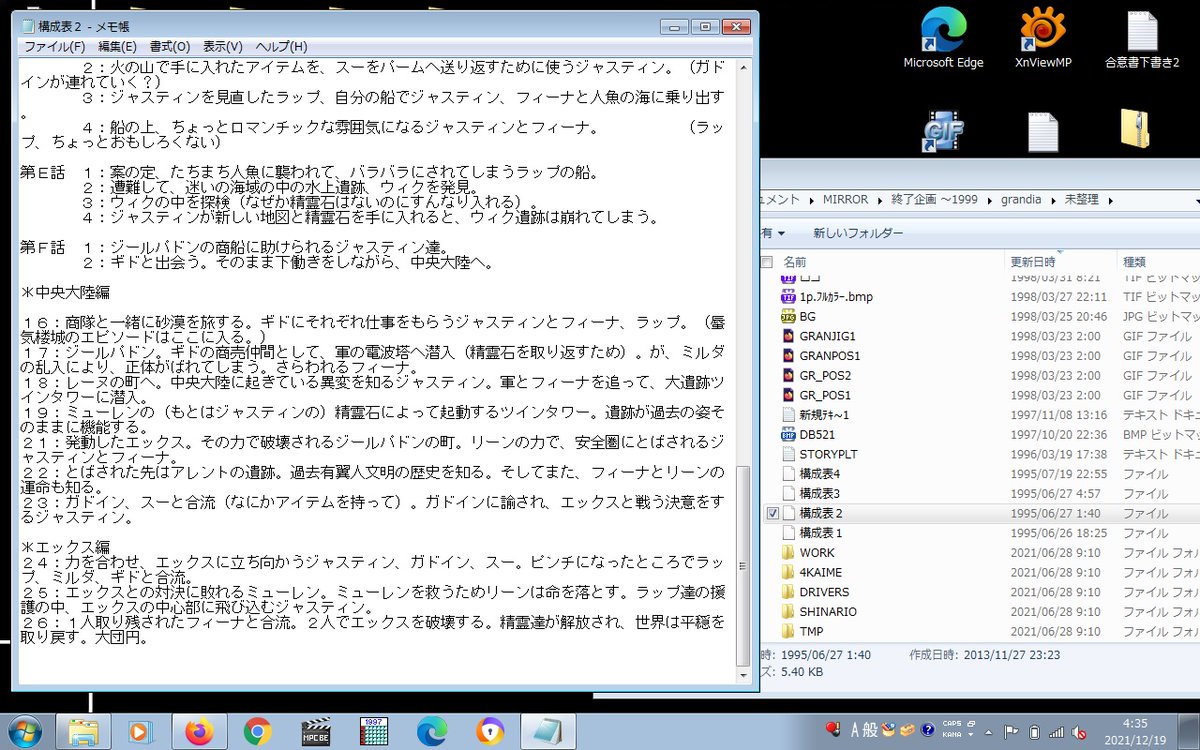Select the GIF shortcut icon on desktop
The height and width of the screenshot is (750, 1200).
pos(943,132)
